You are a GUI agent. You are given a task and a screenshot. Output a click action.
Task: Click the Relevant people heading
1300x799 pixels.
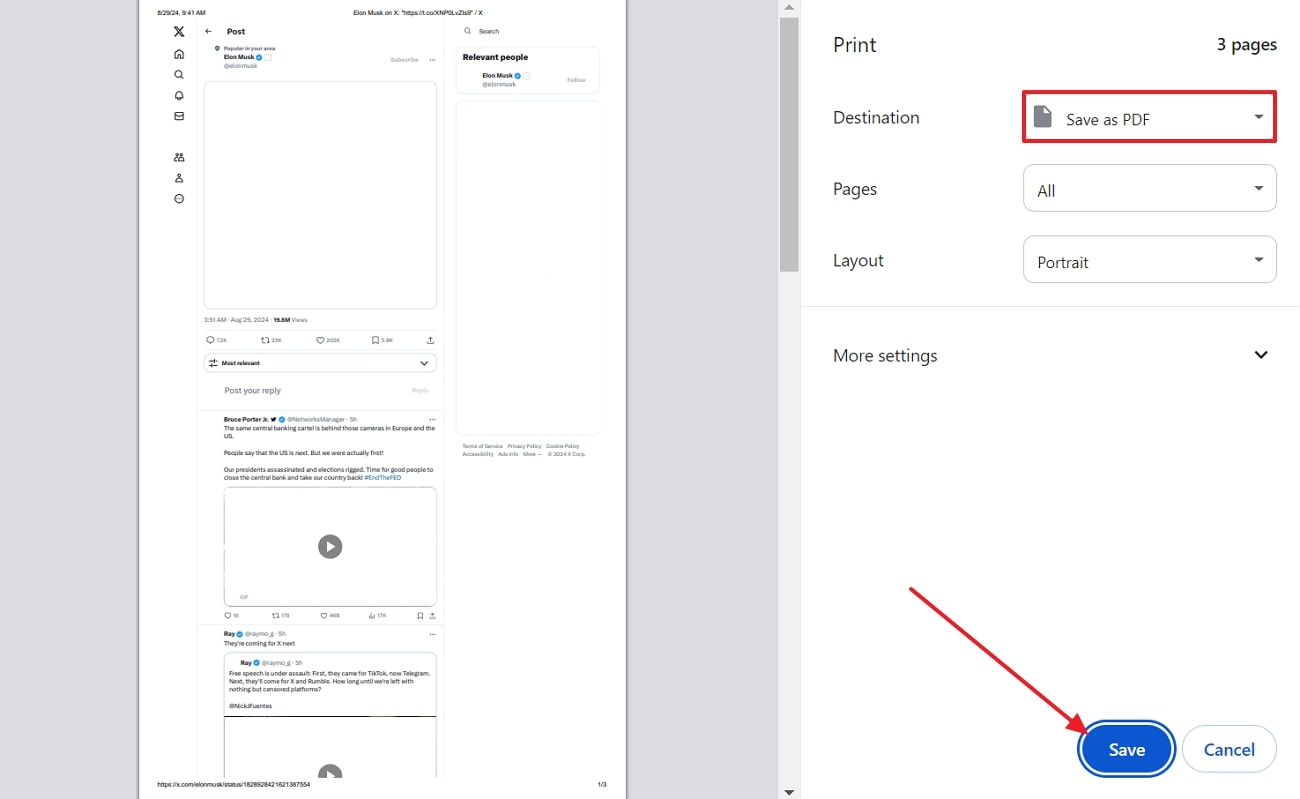pyautogui.click(x=495, y=57)
